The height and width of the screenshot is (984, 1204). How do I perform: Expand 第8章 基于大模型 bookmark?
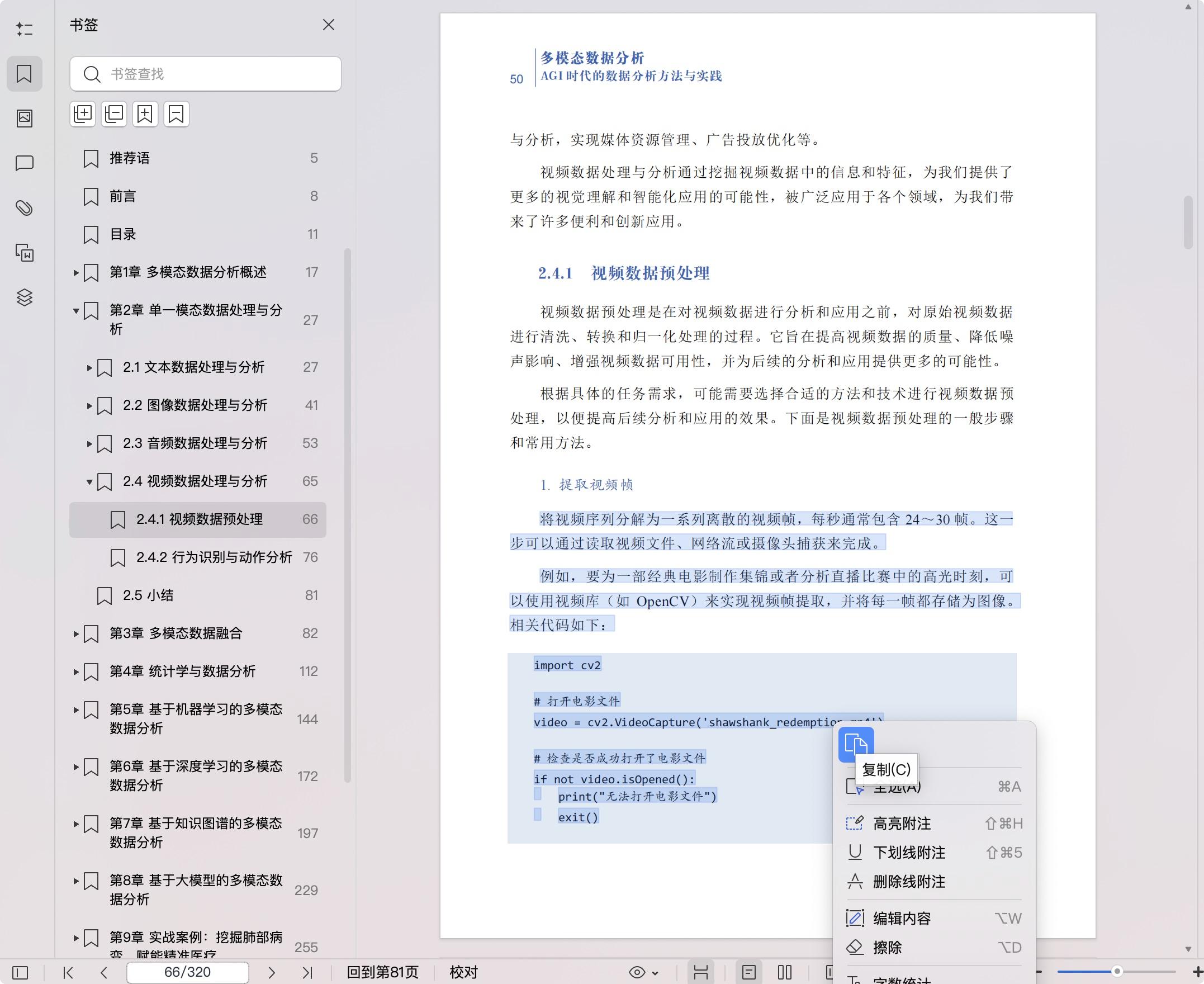point(76,881)
